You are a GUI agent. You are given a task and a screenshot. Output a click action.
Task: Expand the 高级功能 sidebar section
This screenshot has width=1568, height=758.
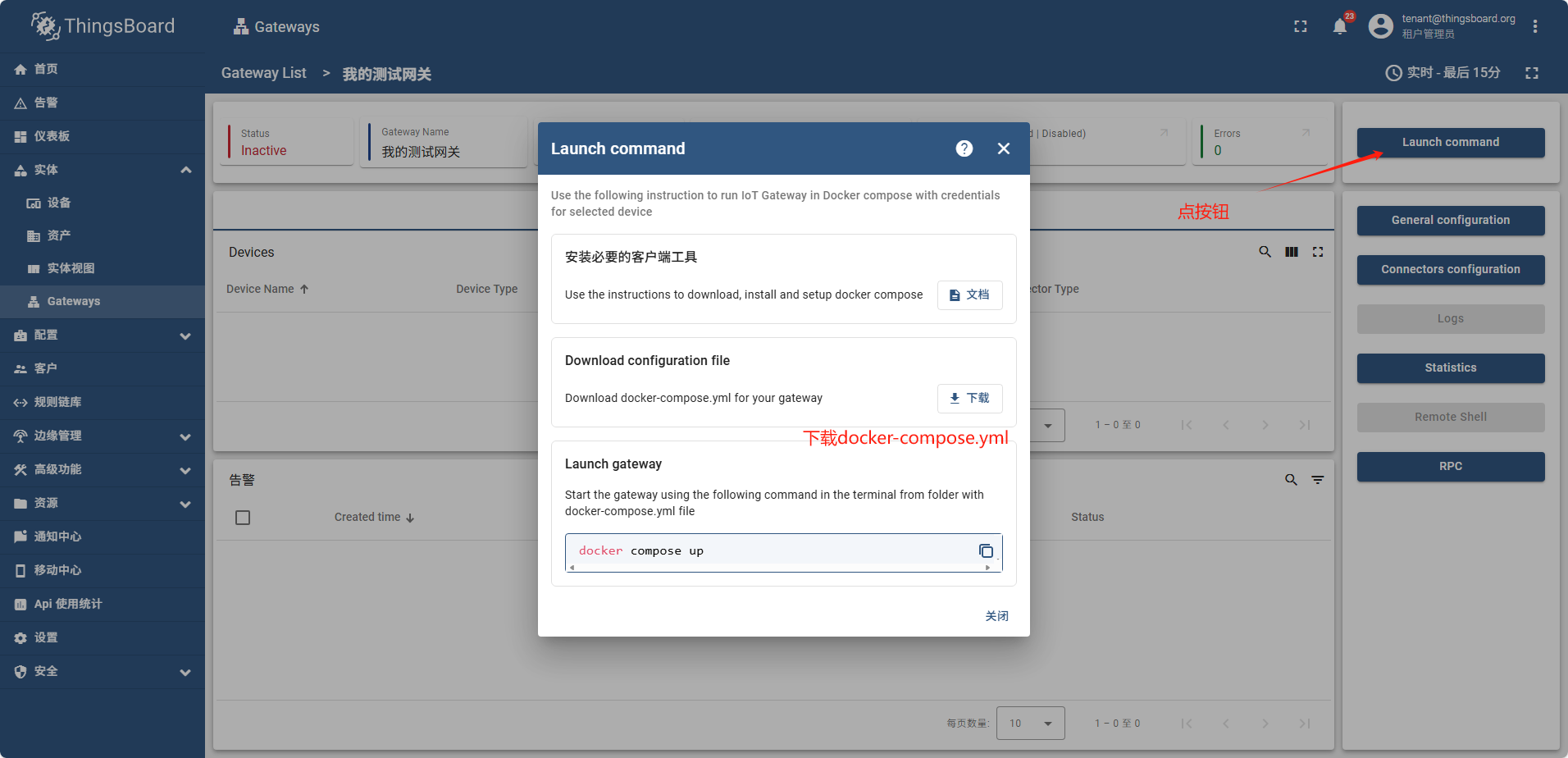point(185,470)
